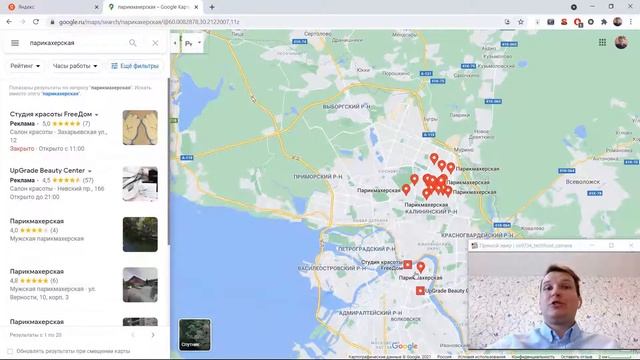The width and height of the screenshot is (640, 360).
Task: Open the Google apps grid
Action: pyautogui.click(x=602, y=42)
